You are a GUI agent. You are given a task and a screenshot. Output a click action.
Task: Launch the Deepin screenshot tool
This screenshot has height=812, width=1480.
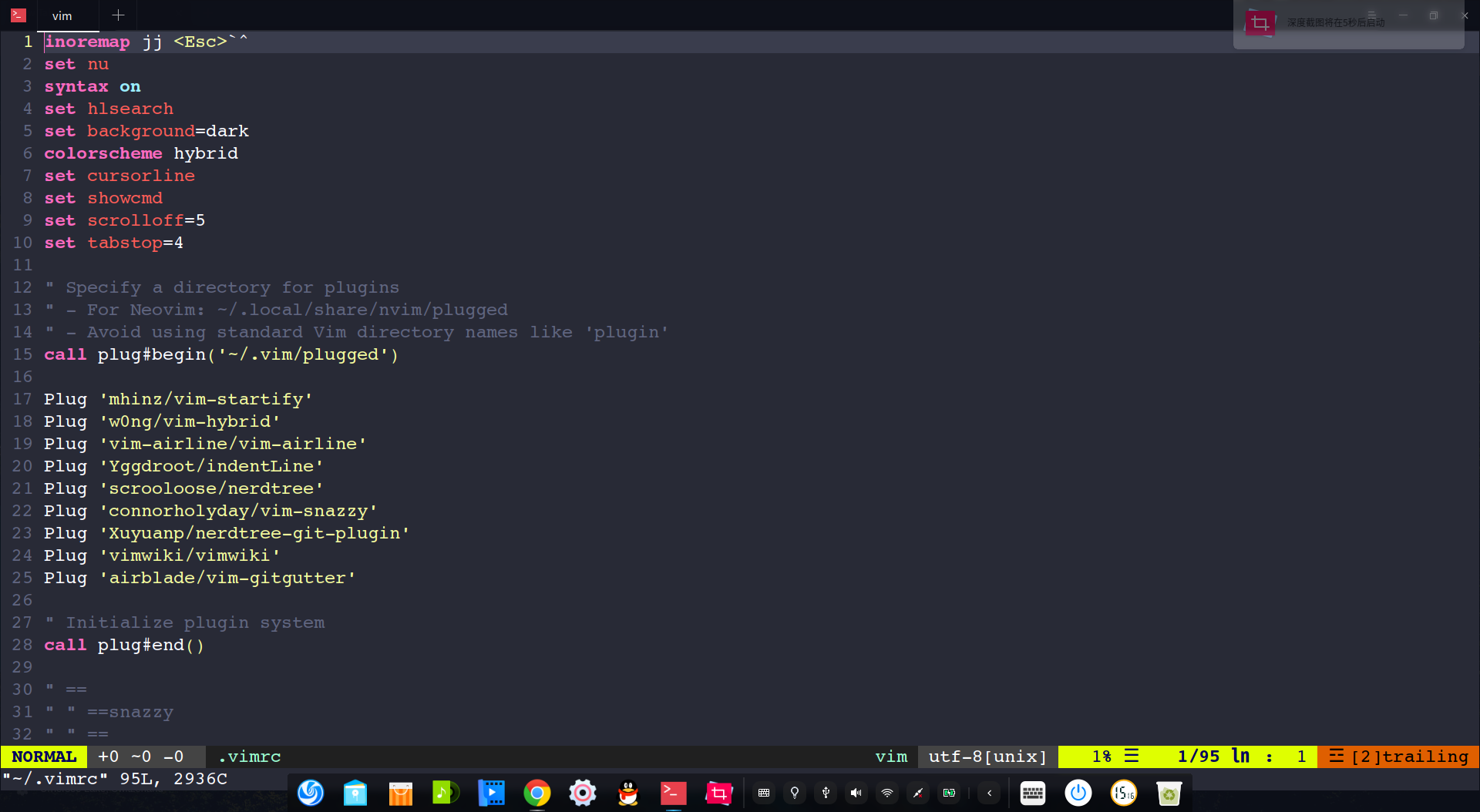[718, 793]
